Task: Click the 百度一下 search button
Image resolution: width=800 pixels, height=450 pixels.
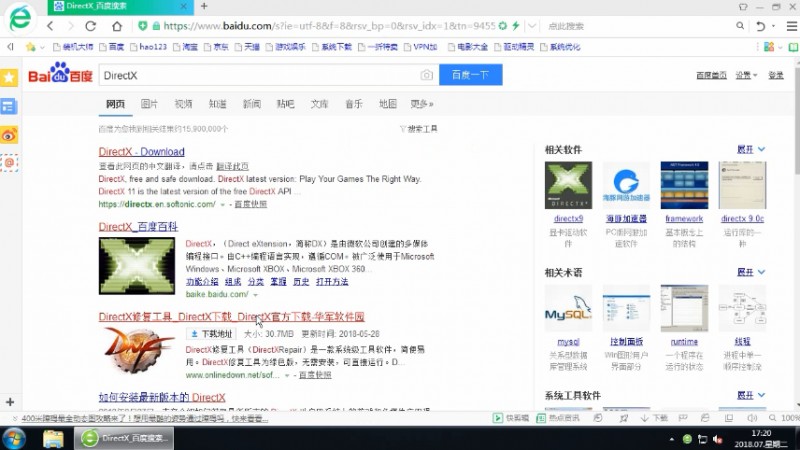Action: tap(470, 75)
